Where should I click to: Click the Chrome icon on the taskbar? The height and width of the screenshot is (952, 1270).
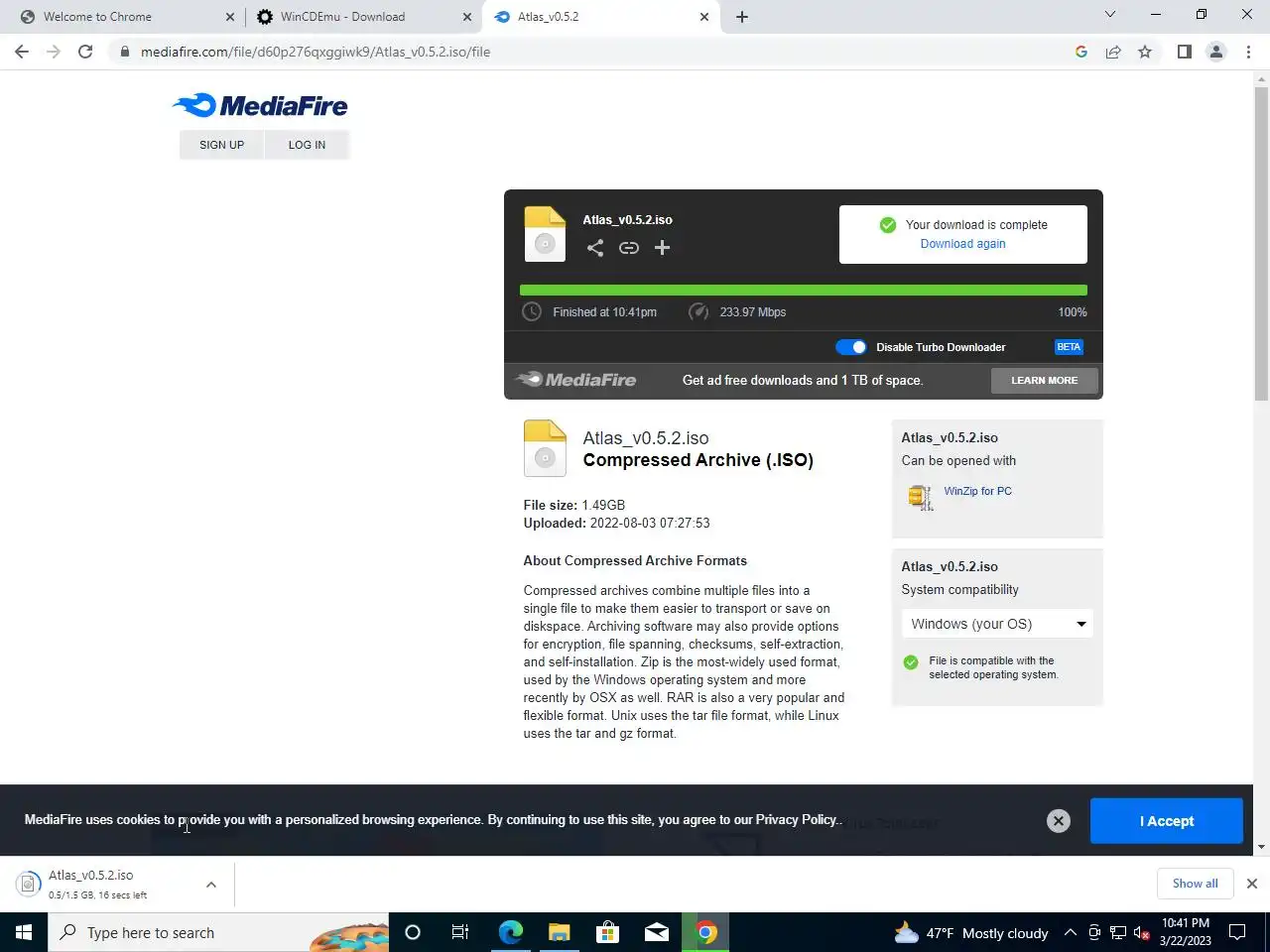705,932
